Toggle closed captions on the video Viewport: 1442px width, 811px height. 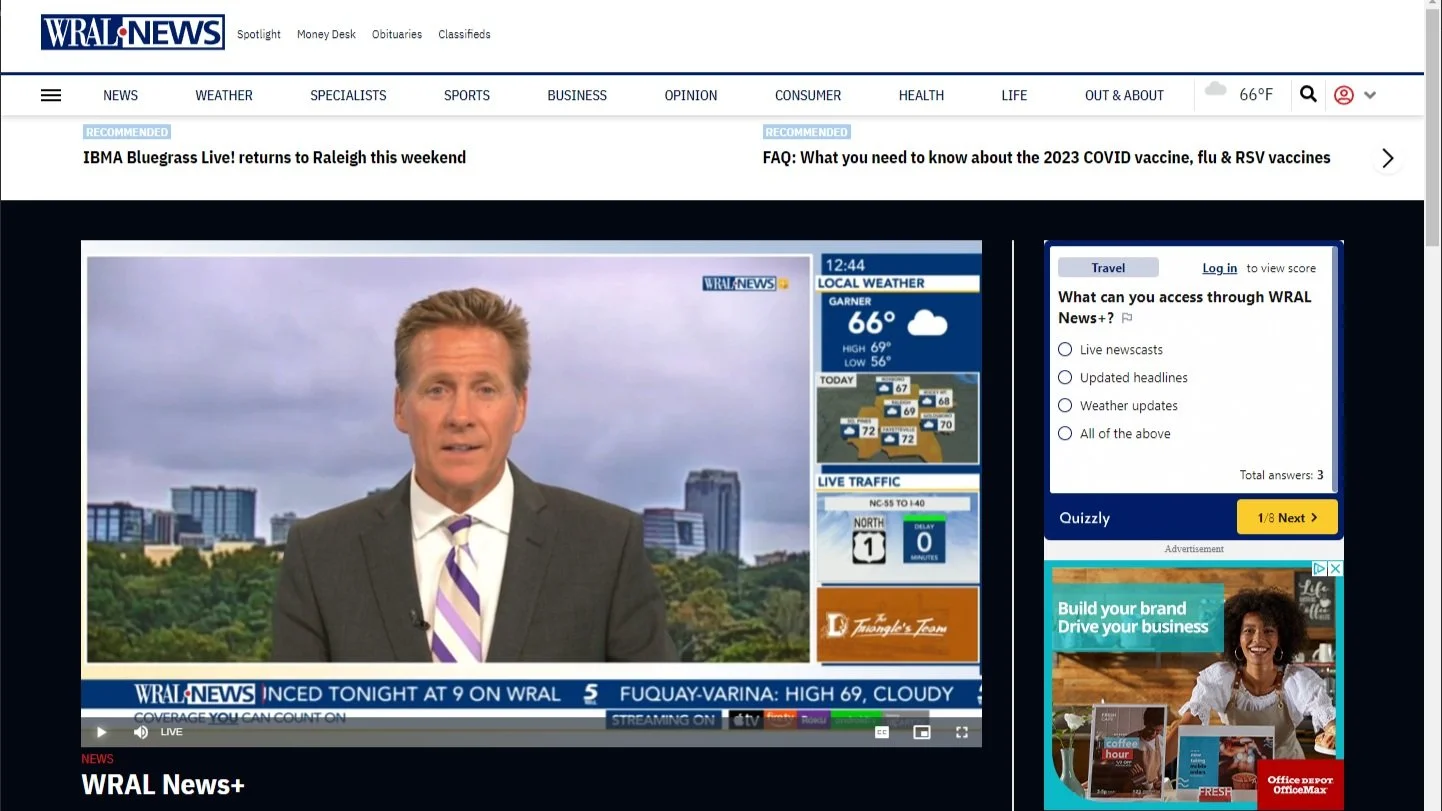pyautogui.click(x=882, y=732)
